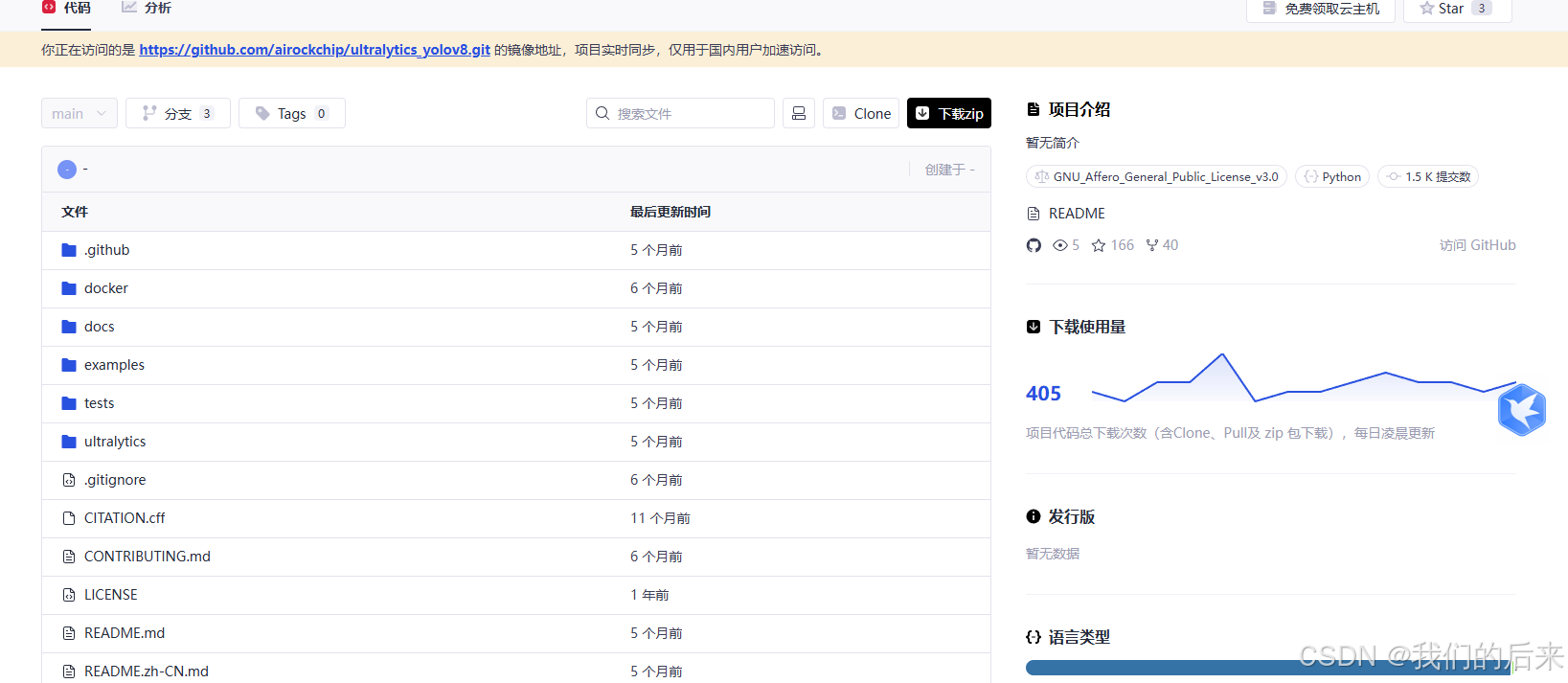This screenshot has width=1568, height=683.
Task: Open the GitHub ultralytics_yolov8.git mirror link
Action: [314, 50]
